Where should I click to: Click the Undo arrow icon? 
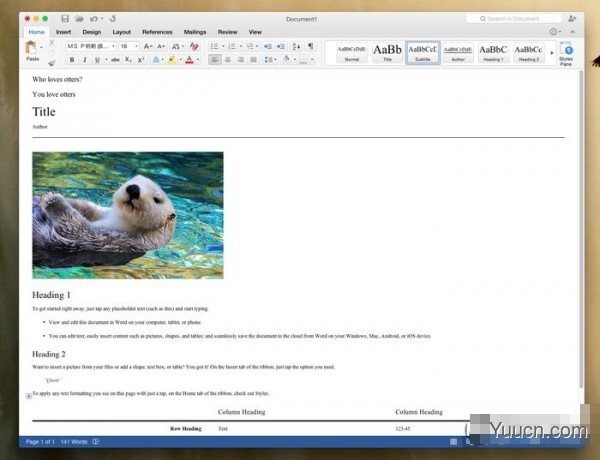(93, 19)
